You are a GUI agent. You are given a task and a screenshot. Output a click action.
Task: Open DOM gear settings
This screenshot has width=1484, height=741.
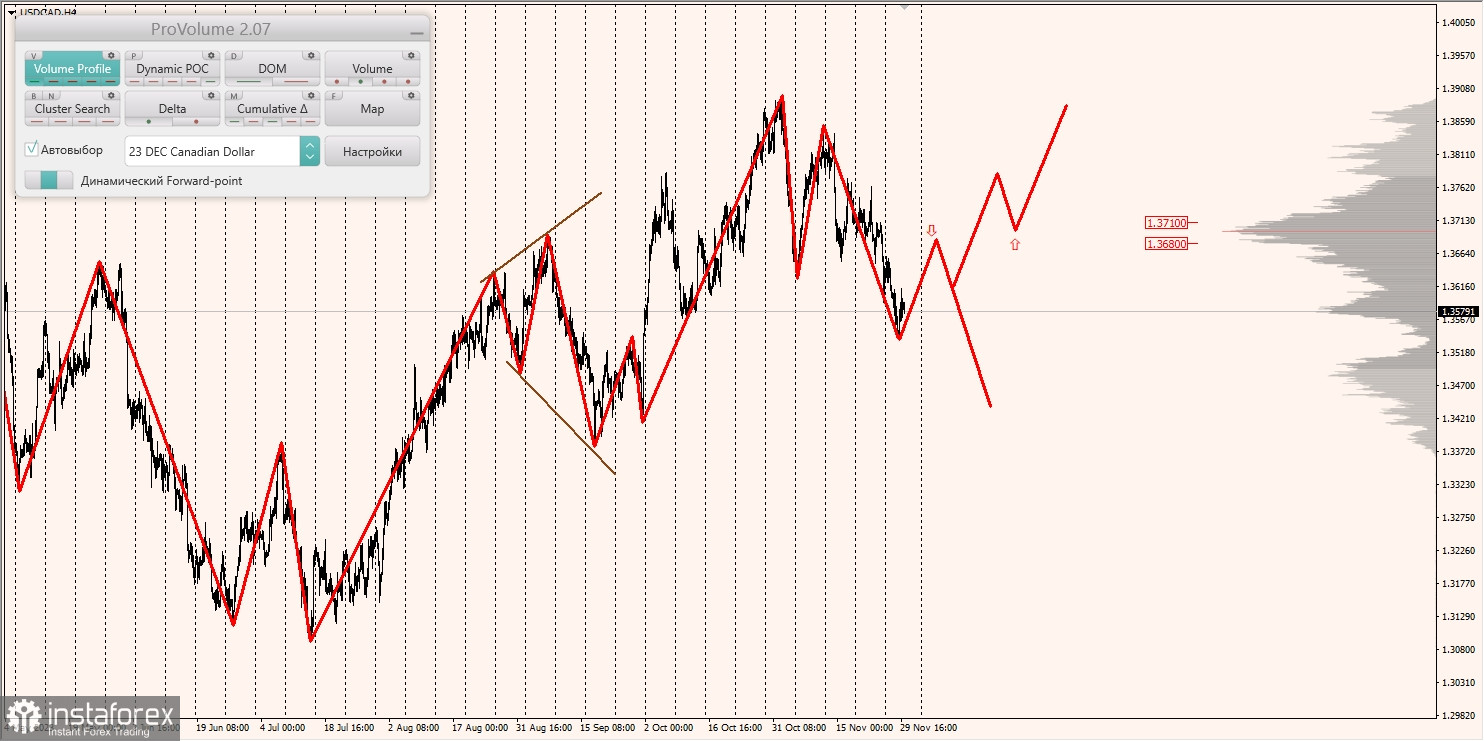[311, 55]
